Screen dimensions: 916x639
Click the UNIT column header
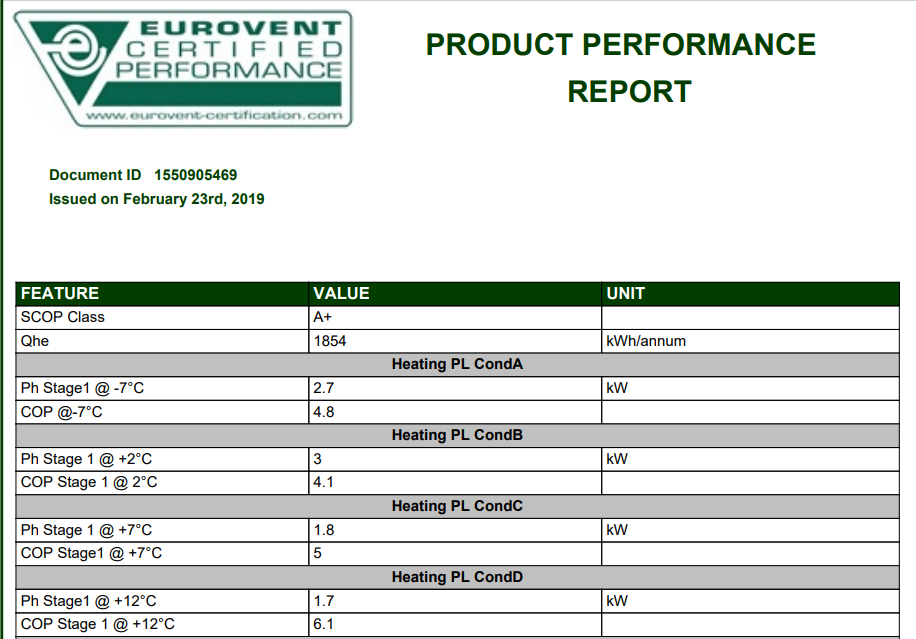pyautogui.click(x=751, y=293)
